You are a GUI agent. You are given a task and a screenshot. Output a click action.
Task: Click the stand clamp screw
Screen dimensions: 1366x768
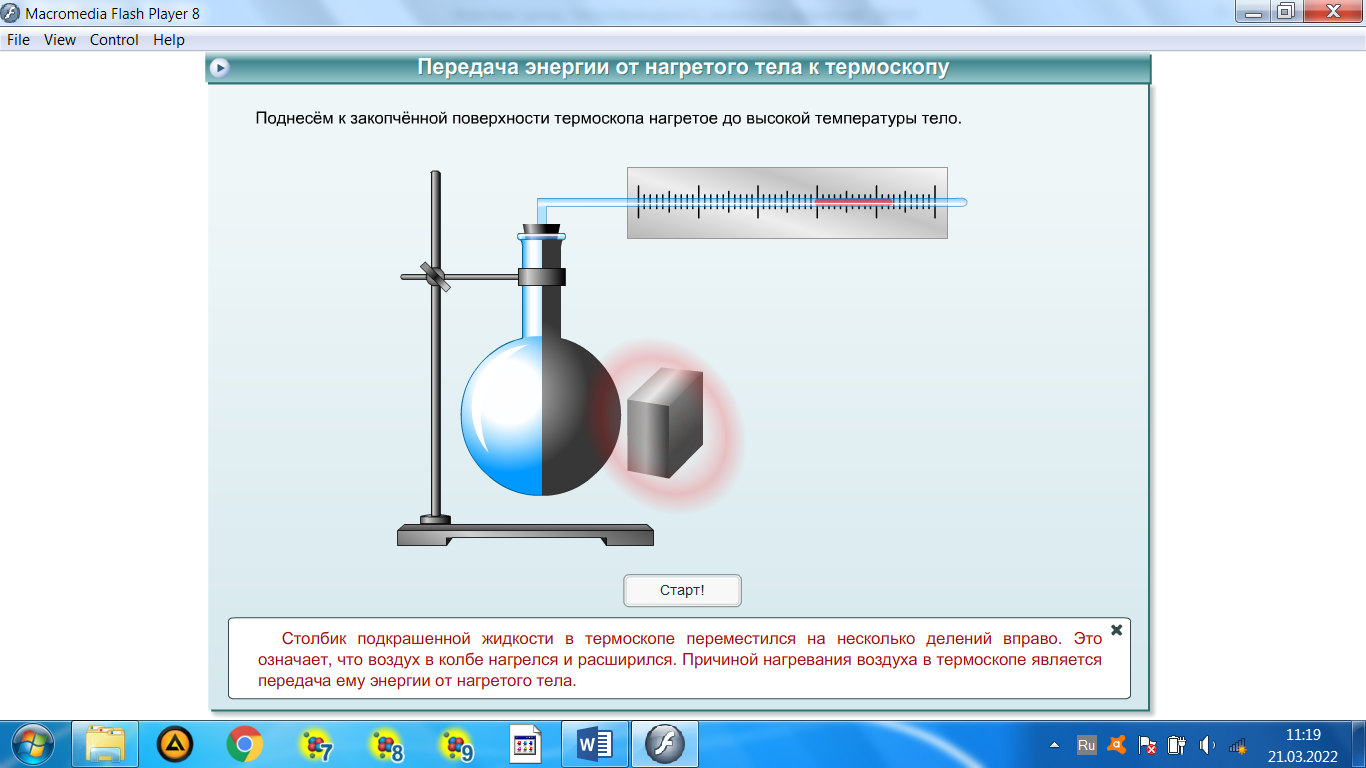tap(435, 276)
